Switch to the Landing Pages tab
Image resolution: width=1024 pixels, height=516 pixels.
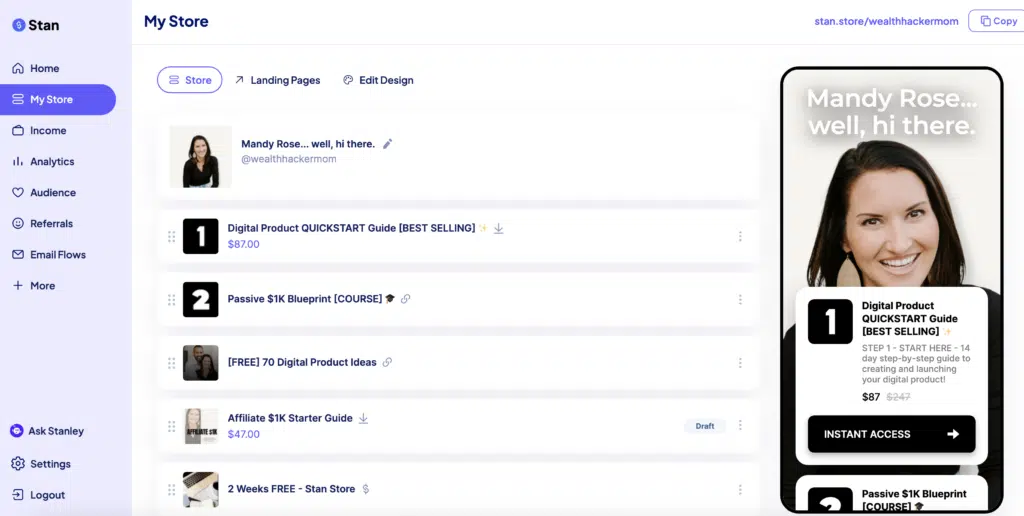point(277,80)
